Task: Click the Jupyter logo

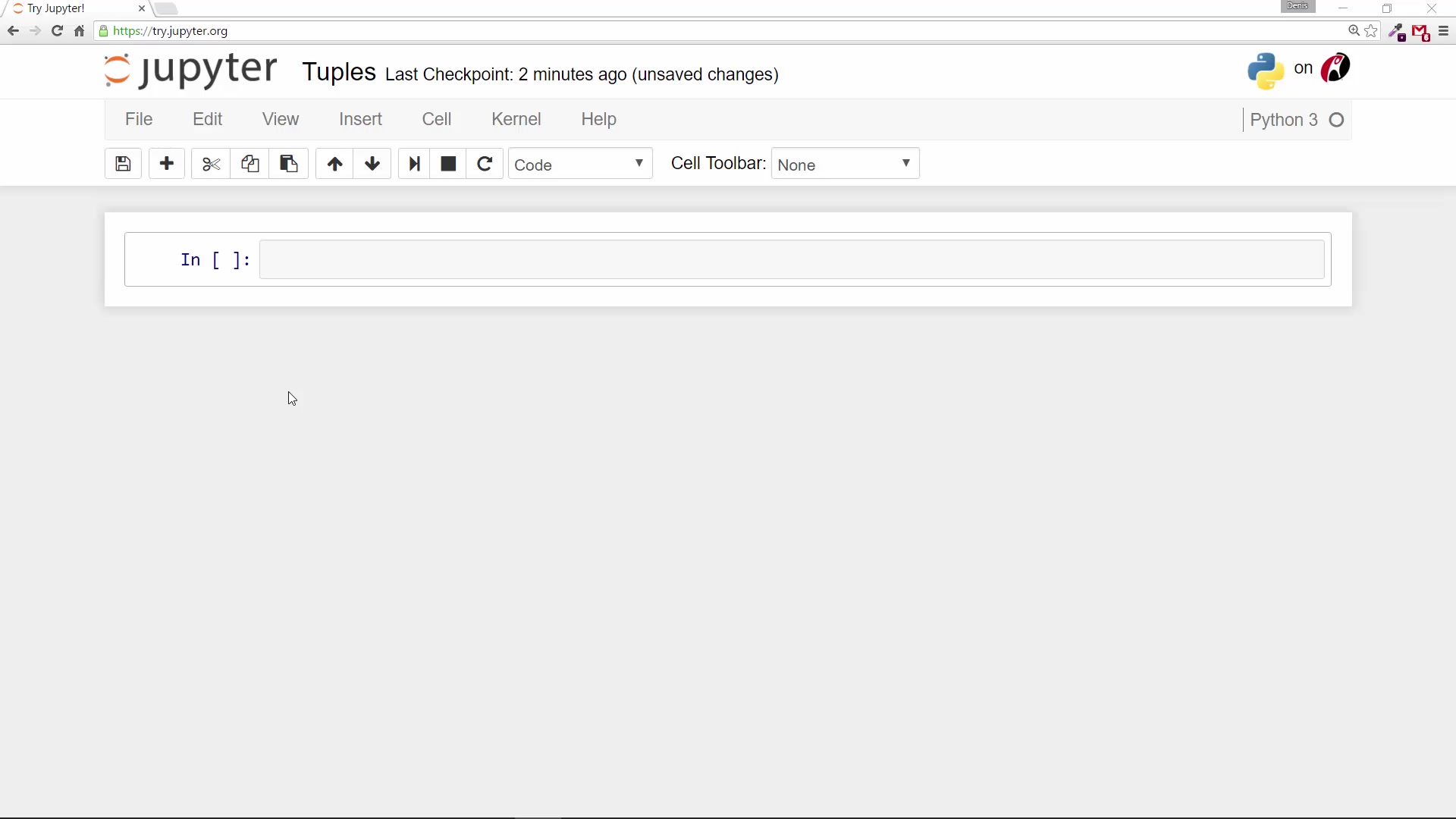Action: [x=191, y=70]
